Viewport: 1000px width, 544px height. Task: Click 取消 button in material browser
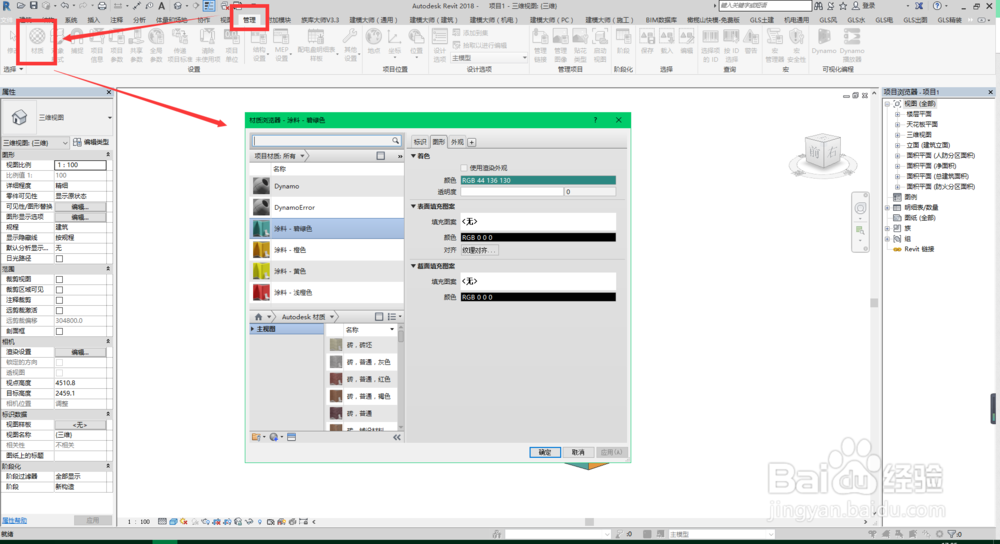(578, 452)
